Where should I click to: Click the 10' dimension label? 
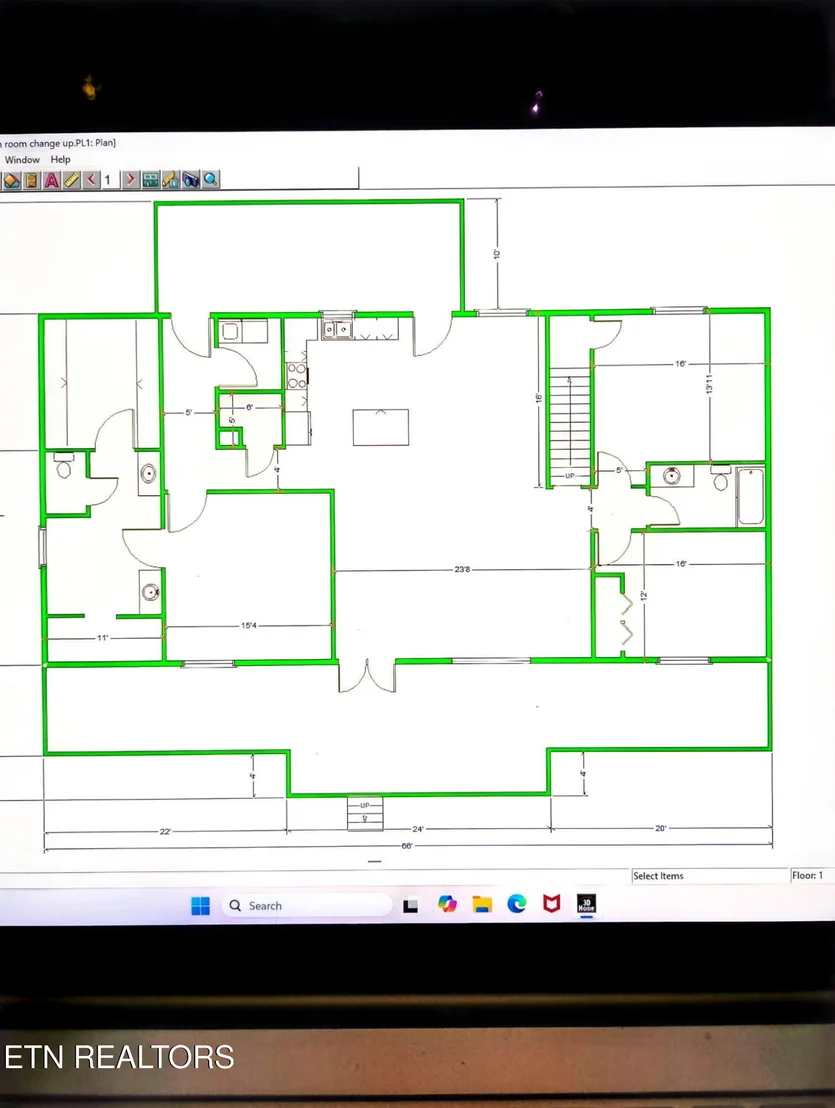point(497,254)
